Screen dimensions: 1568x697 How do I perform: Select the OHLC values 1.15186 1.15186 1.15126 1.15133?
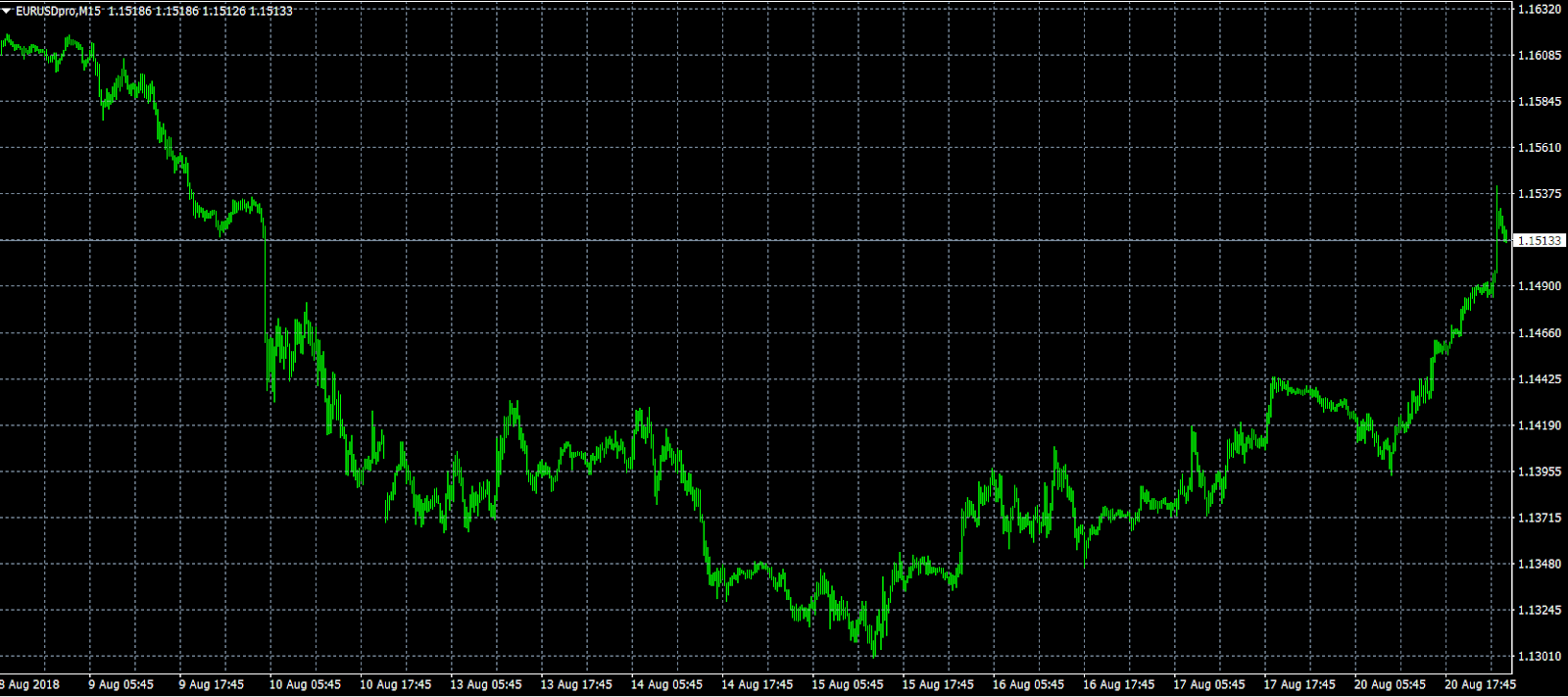tap(200, 11)
